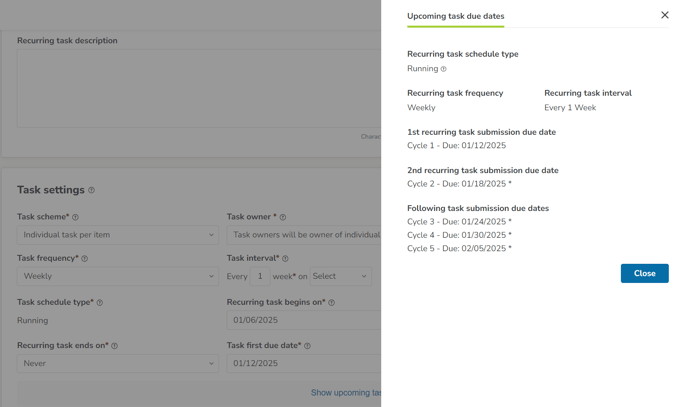Click the Show upcoming tasks link
The image size is (688, 407).
click(346, 393)
